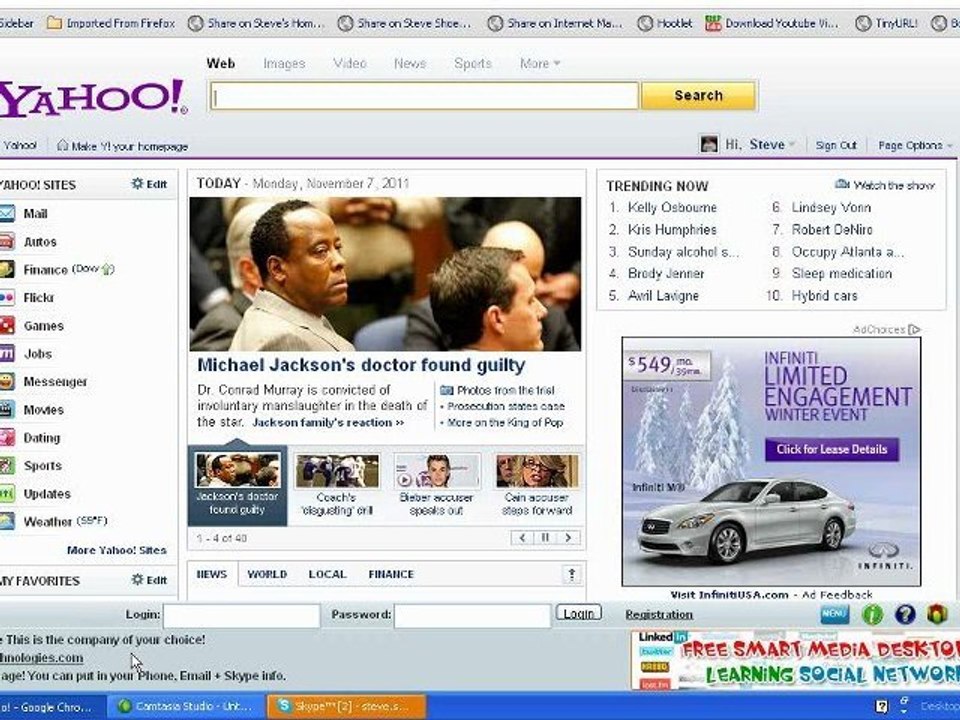
Task: Click the yellow Search button
Action: coord(699,96)
